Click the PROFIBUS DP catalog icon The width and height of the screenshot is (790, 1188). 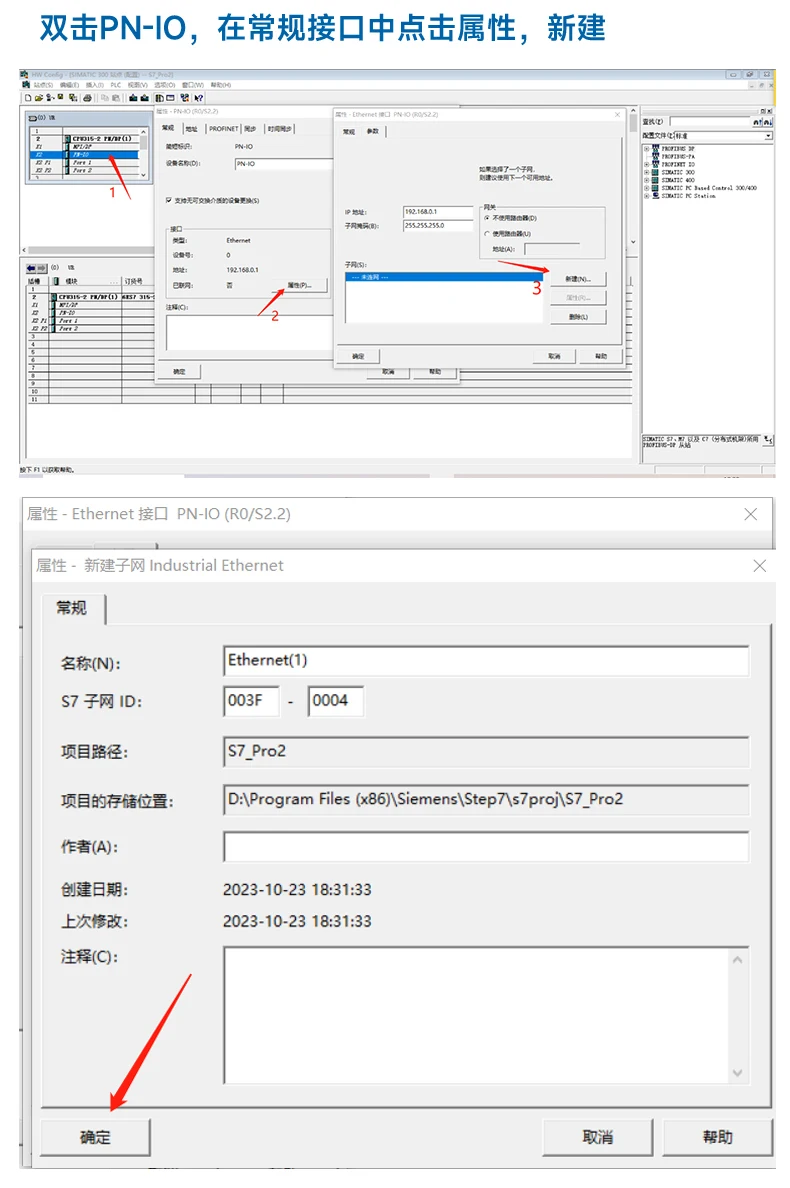click(x=655, y=148)
